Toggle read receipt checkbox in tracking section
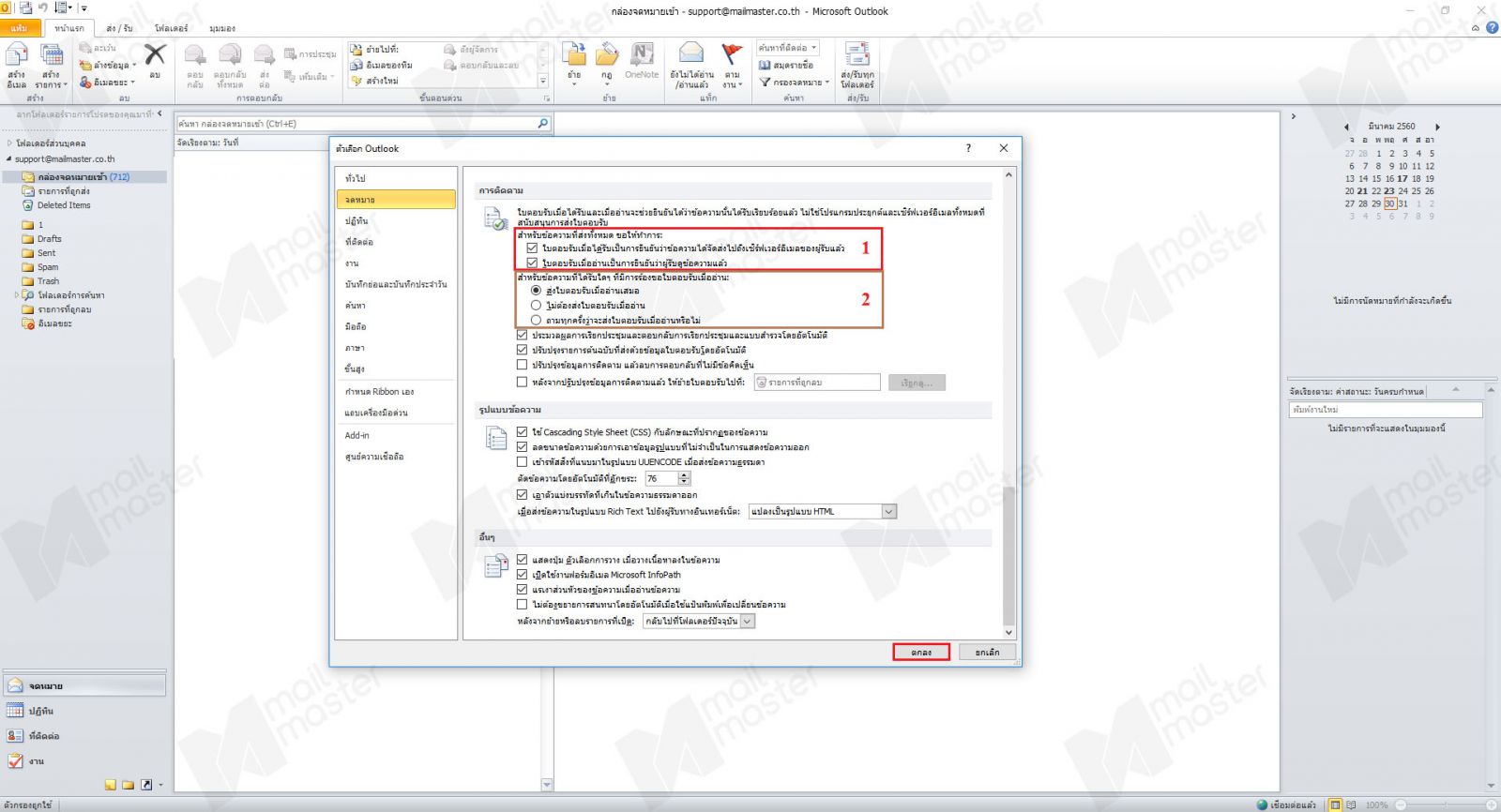1501x812 pixels. pos(532,263)
